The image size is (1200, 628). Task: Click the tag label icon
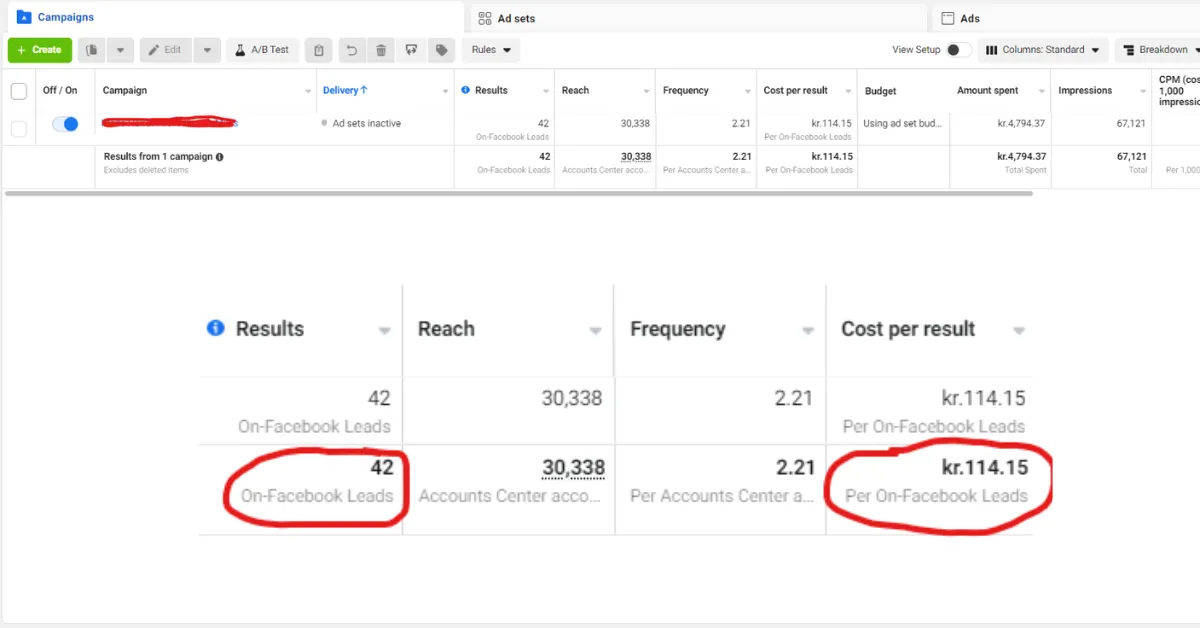click(440, 50)
